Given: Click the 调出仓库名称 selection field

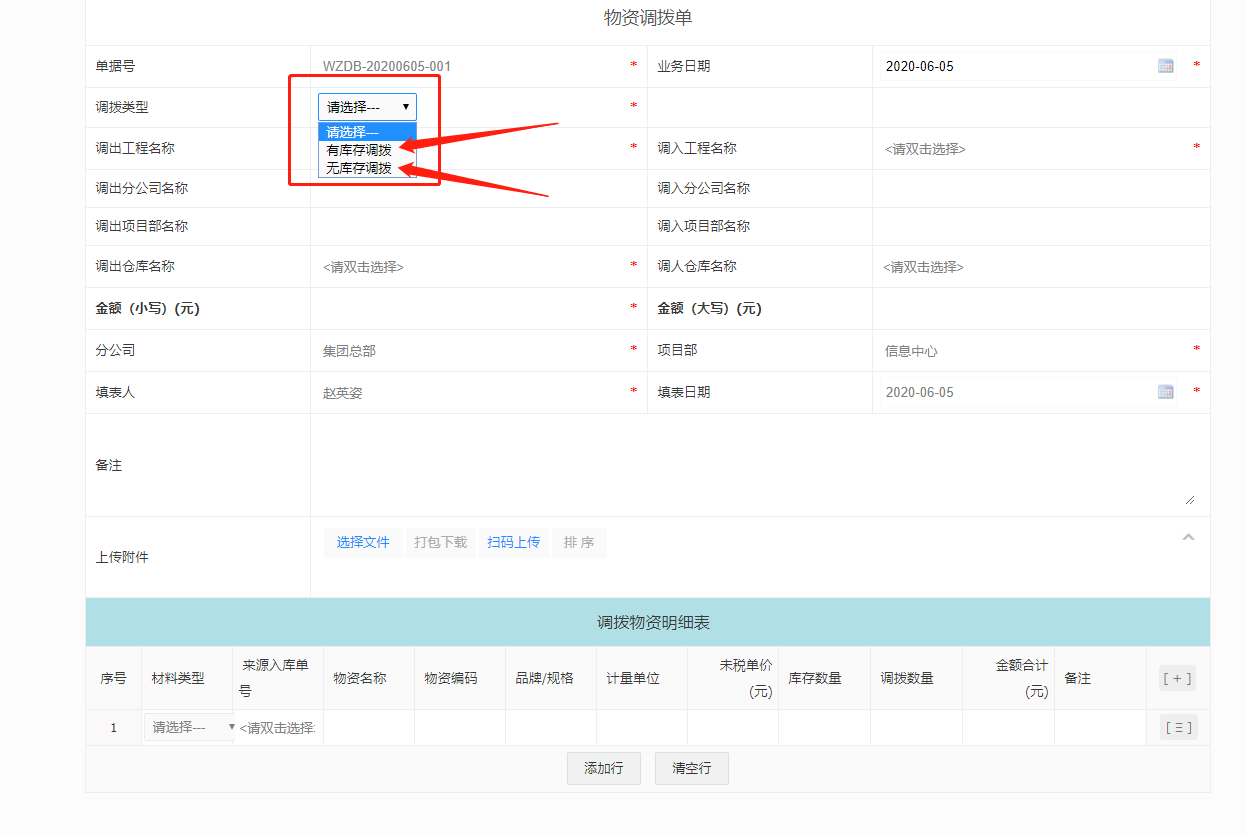Looking at the screenshot, I should point(470,267).
